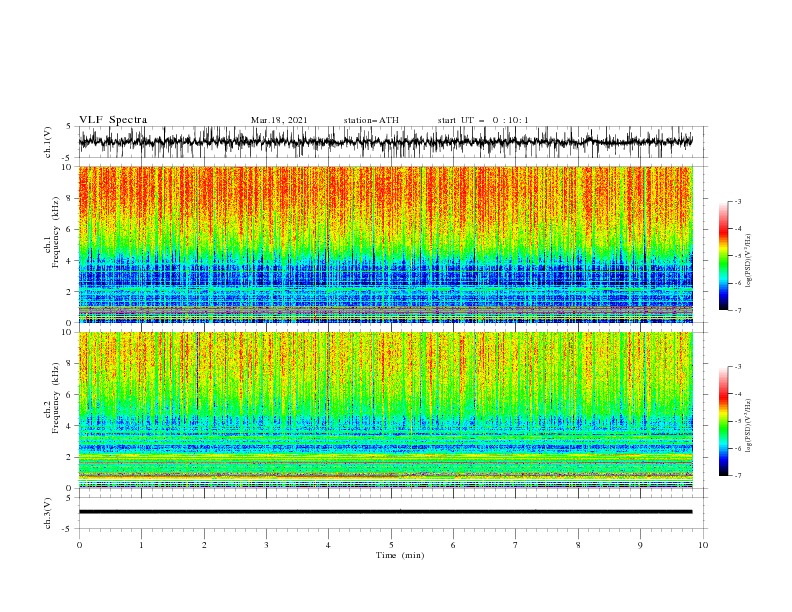The width and height of the screenshot is (792, 612).
Task: Click the ch.2 colorbar "log(PSD)(V²/Hz)" label
Action: 748,426
